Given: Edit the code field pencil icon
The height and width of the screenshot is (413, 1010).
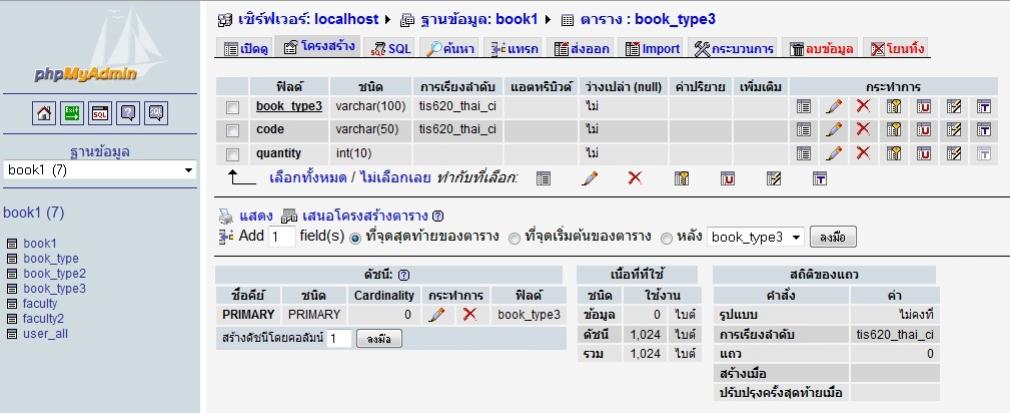Looking at the screenshot, I should tap(834, 130).
